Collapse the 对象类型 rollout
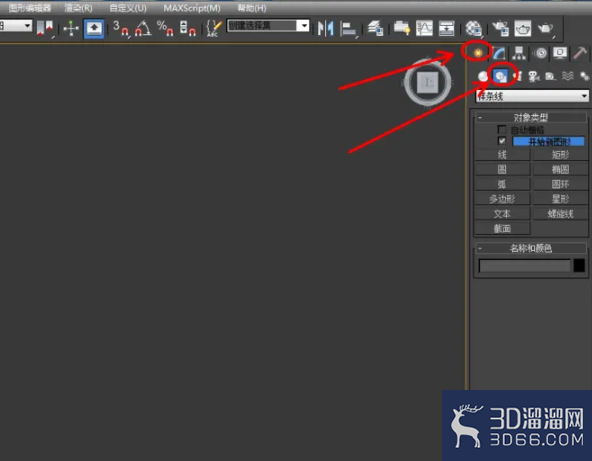This screenshot has height=461, width=592. click(x=530, y=117)
